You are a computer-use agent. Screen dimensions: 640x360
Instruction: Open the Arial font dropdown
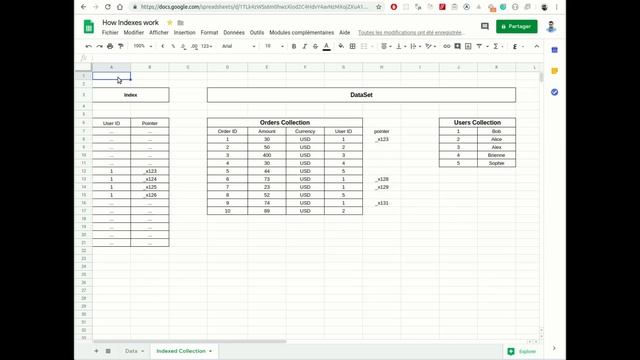[239, 47]
